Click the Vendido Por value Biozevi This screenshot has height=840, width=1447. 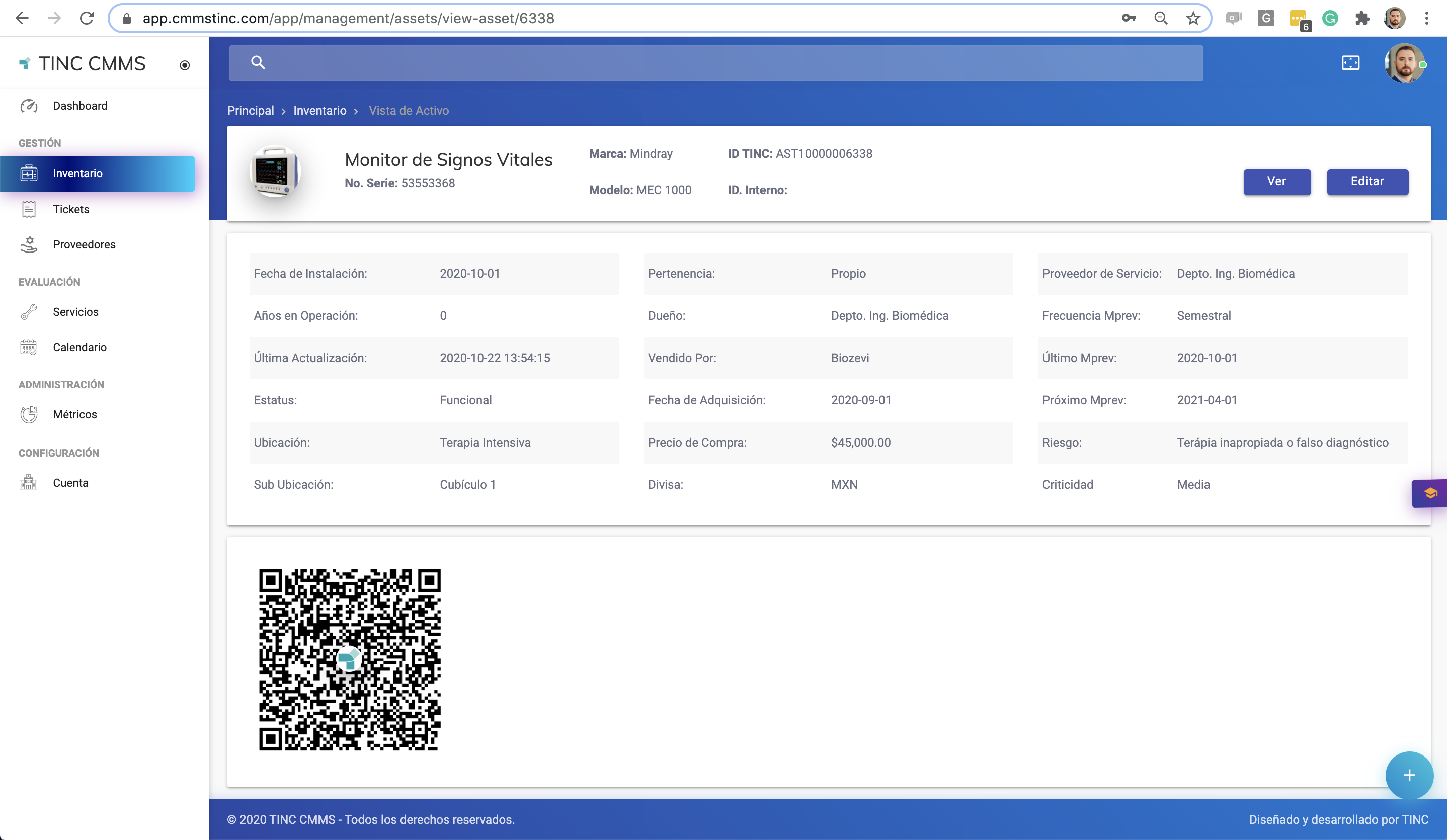850,358
